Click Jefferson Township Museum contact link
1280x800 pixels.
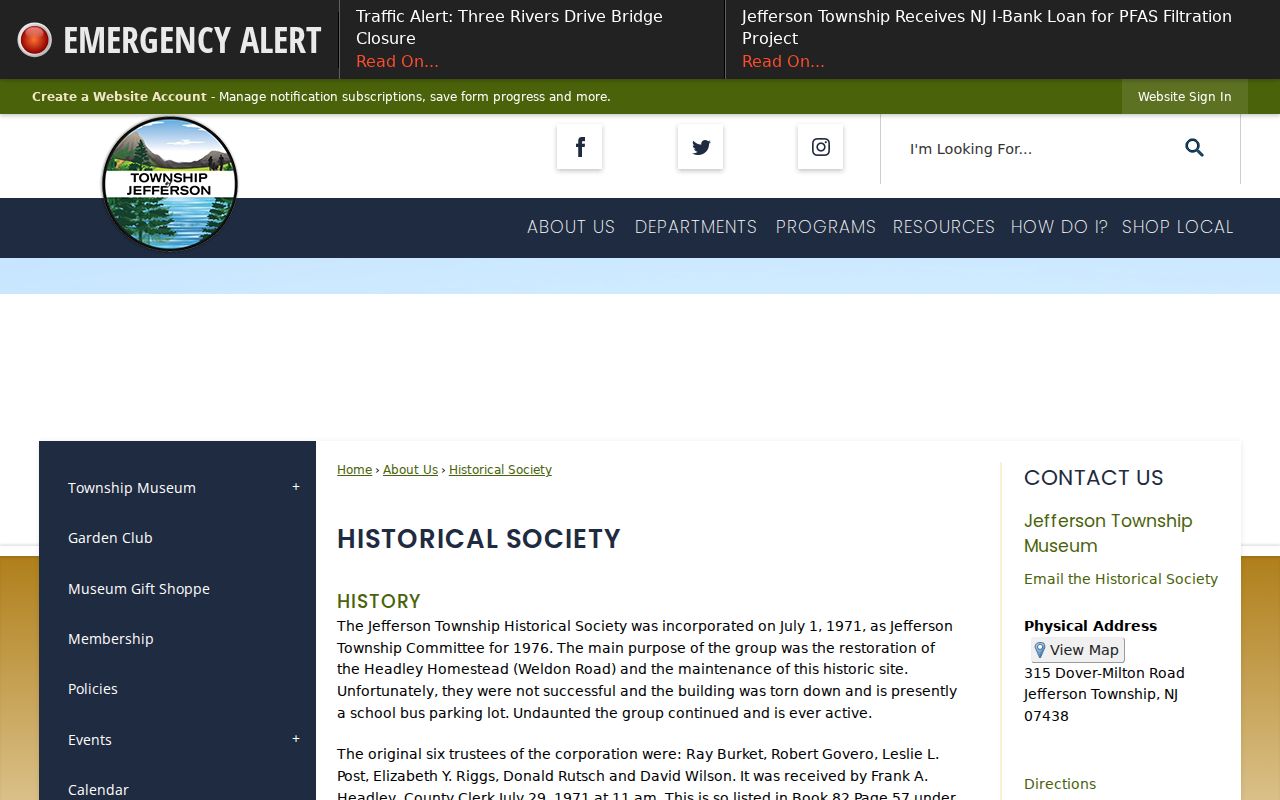pyautogui.click(x=1108, y=533)
